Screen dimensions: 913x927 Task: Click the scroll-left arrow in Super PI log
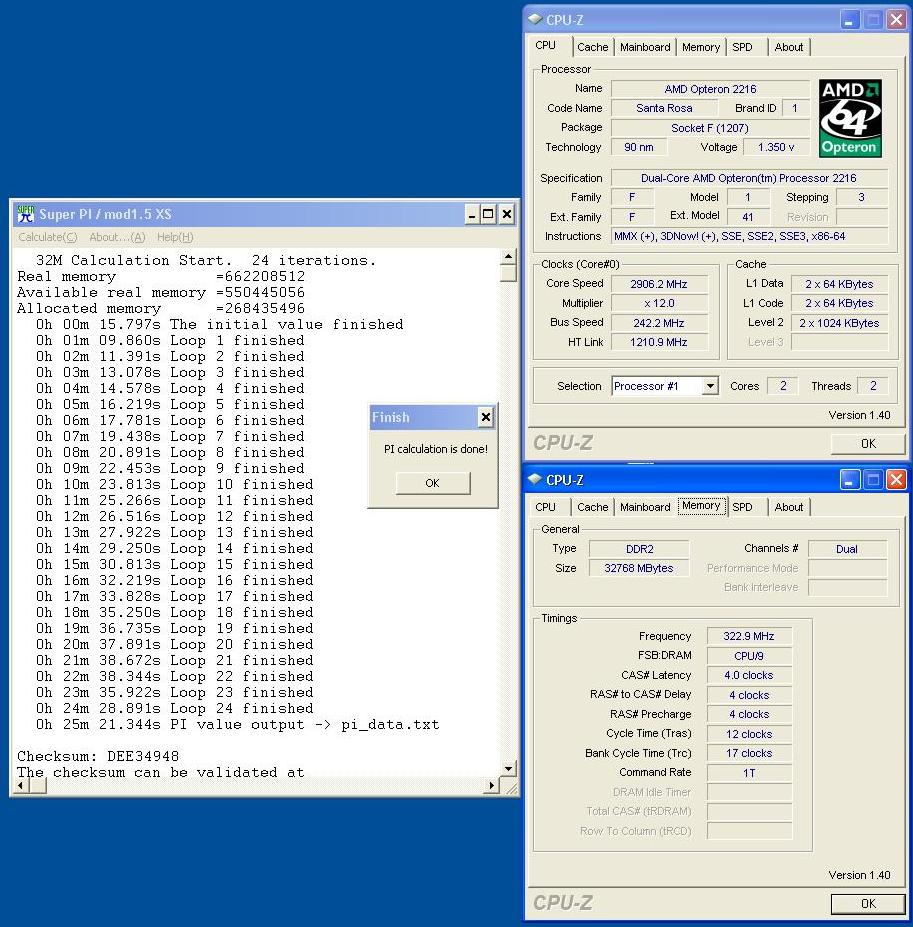21,786
